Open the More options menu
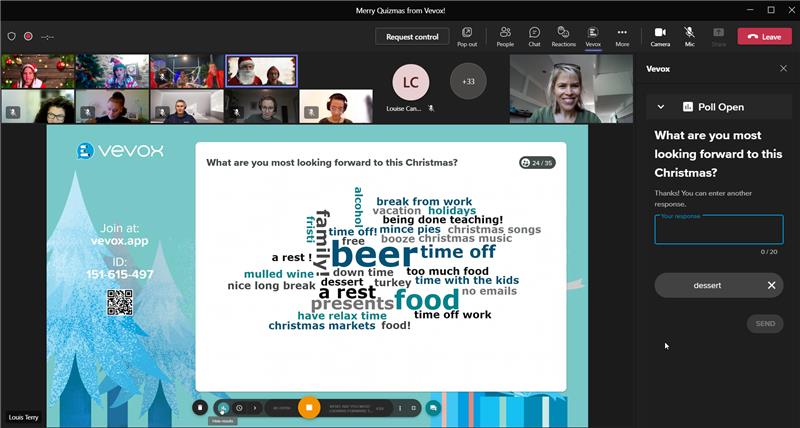 (622, 36)
